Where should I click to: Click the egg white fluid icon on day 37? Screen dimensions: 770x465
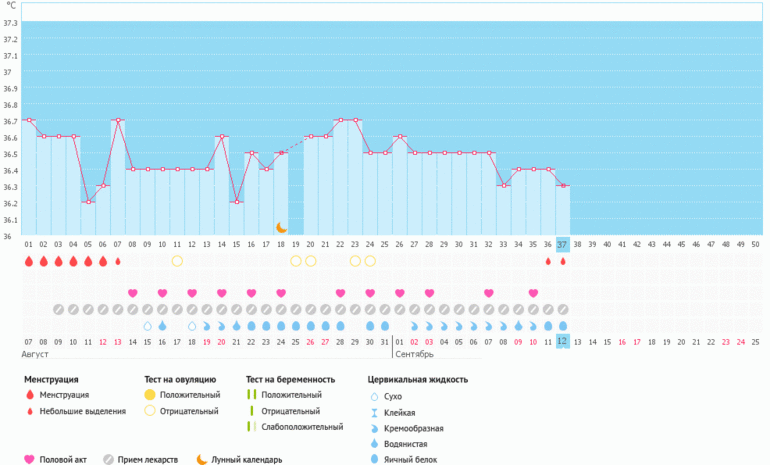[563, 326]
